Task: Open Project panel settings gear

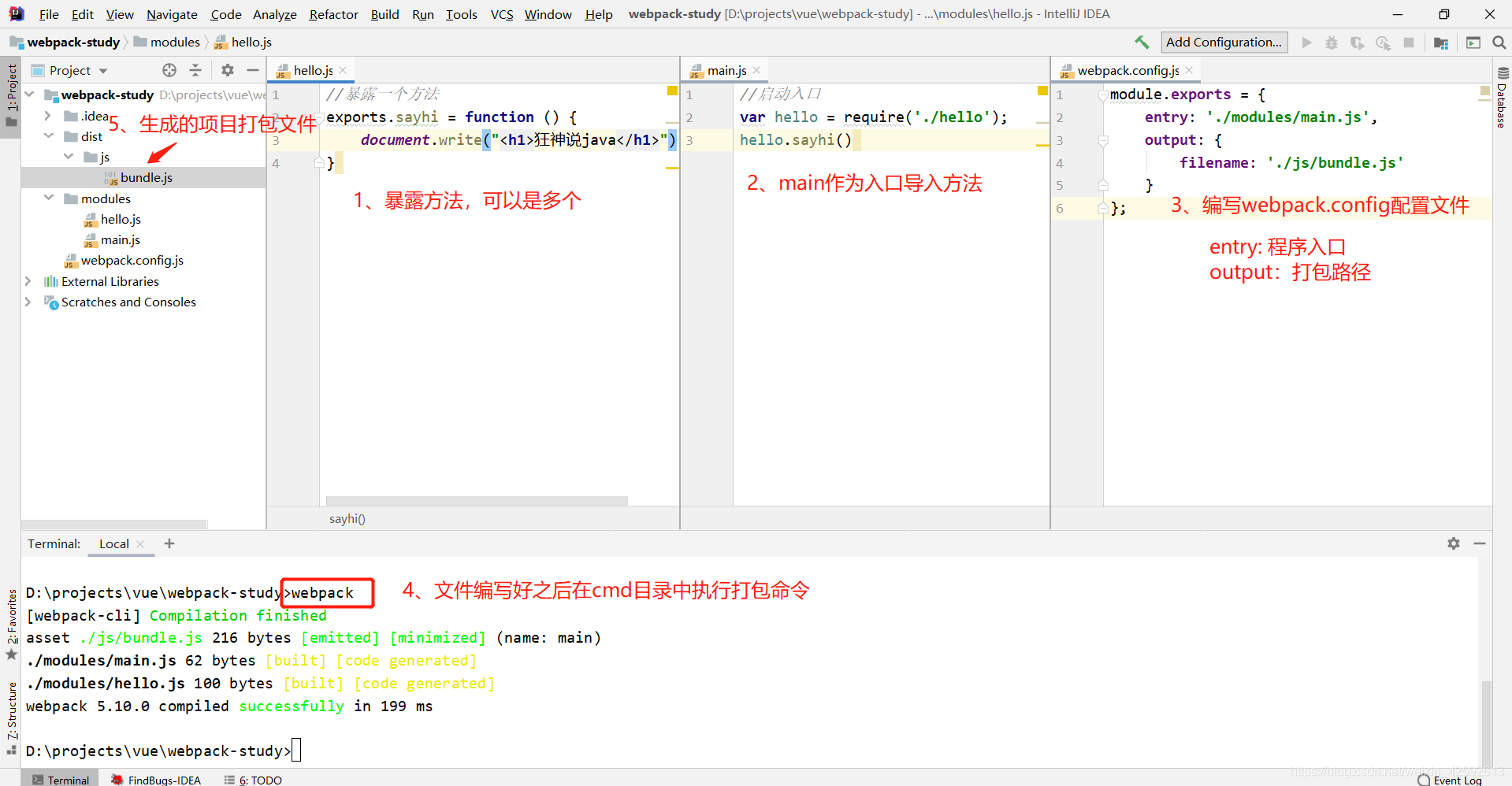Action: pos(228,70)
